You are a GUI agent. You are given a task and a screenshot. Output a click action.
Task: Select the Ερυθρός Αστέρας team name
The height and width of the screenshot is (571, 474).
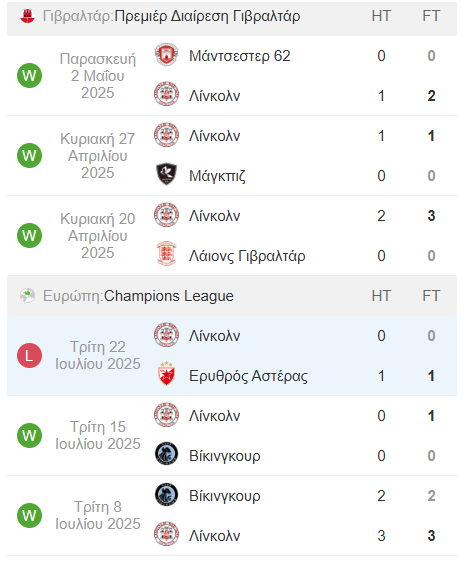(x=248, y=376)
